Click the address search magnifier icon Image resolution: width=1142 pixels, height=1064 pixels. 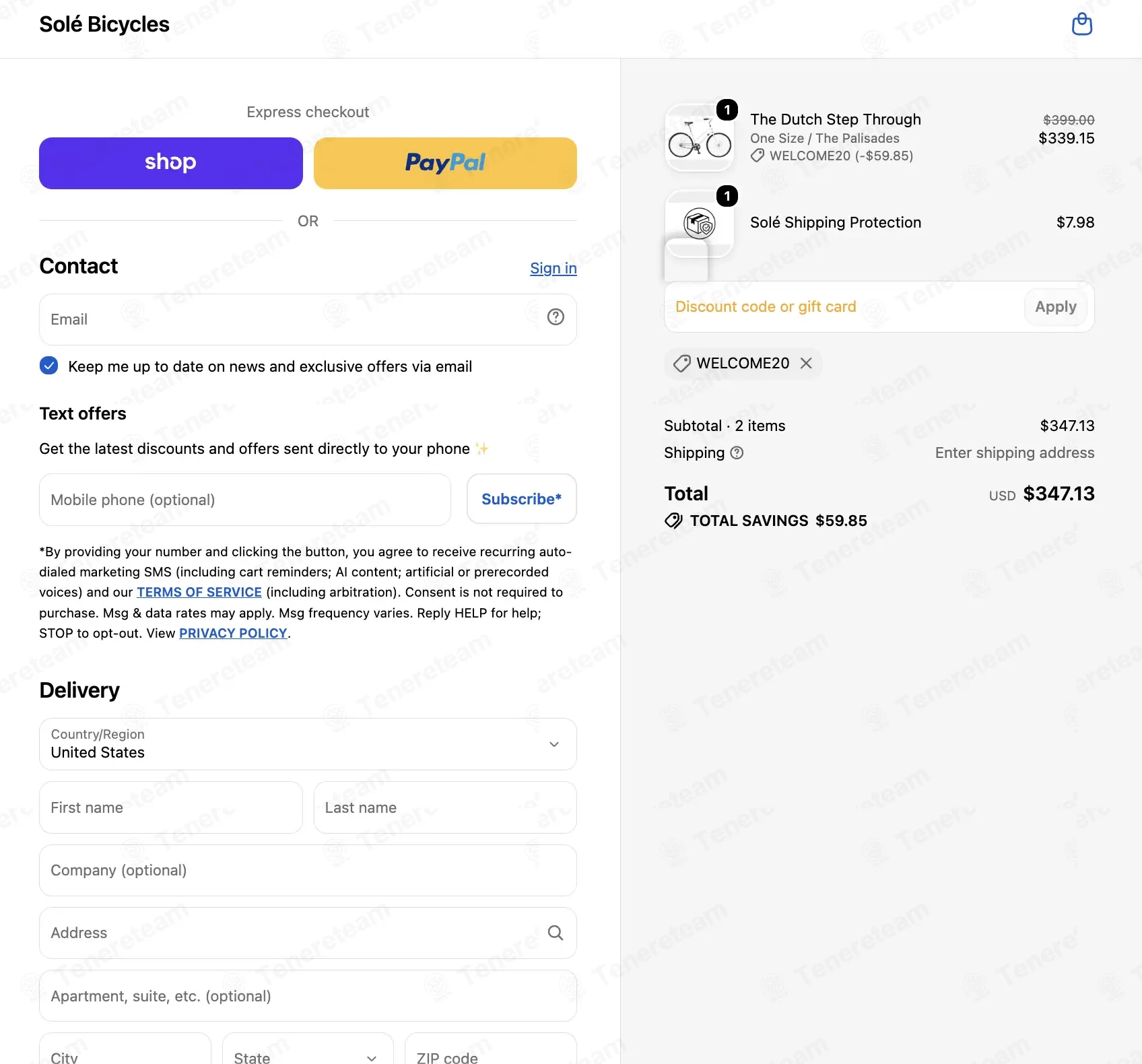[x=556, y=933]
